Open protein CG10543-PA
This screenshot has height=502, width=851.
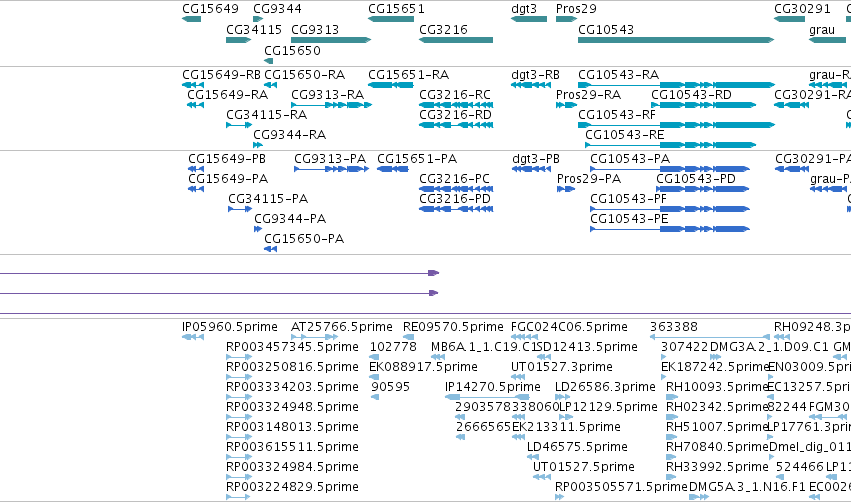[670, 169]
